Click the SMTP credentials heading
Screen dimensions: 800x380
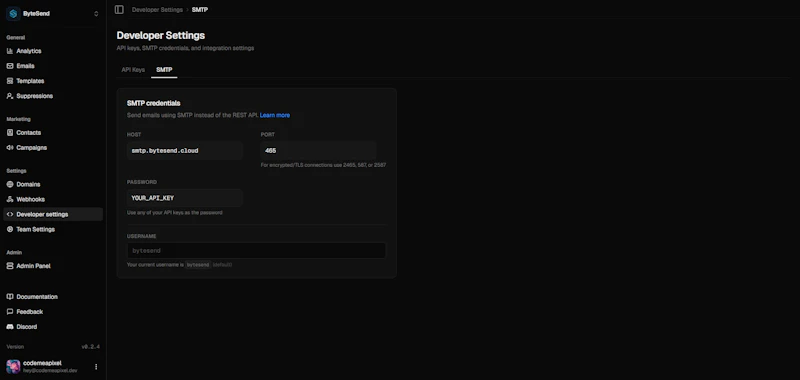[154, 103]
